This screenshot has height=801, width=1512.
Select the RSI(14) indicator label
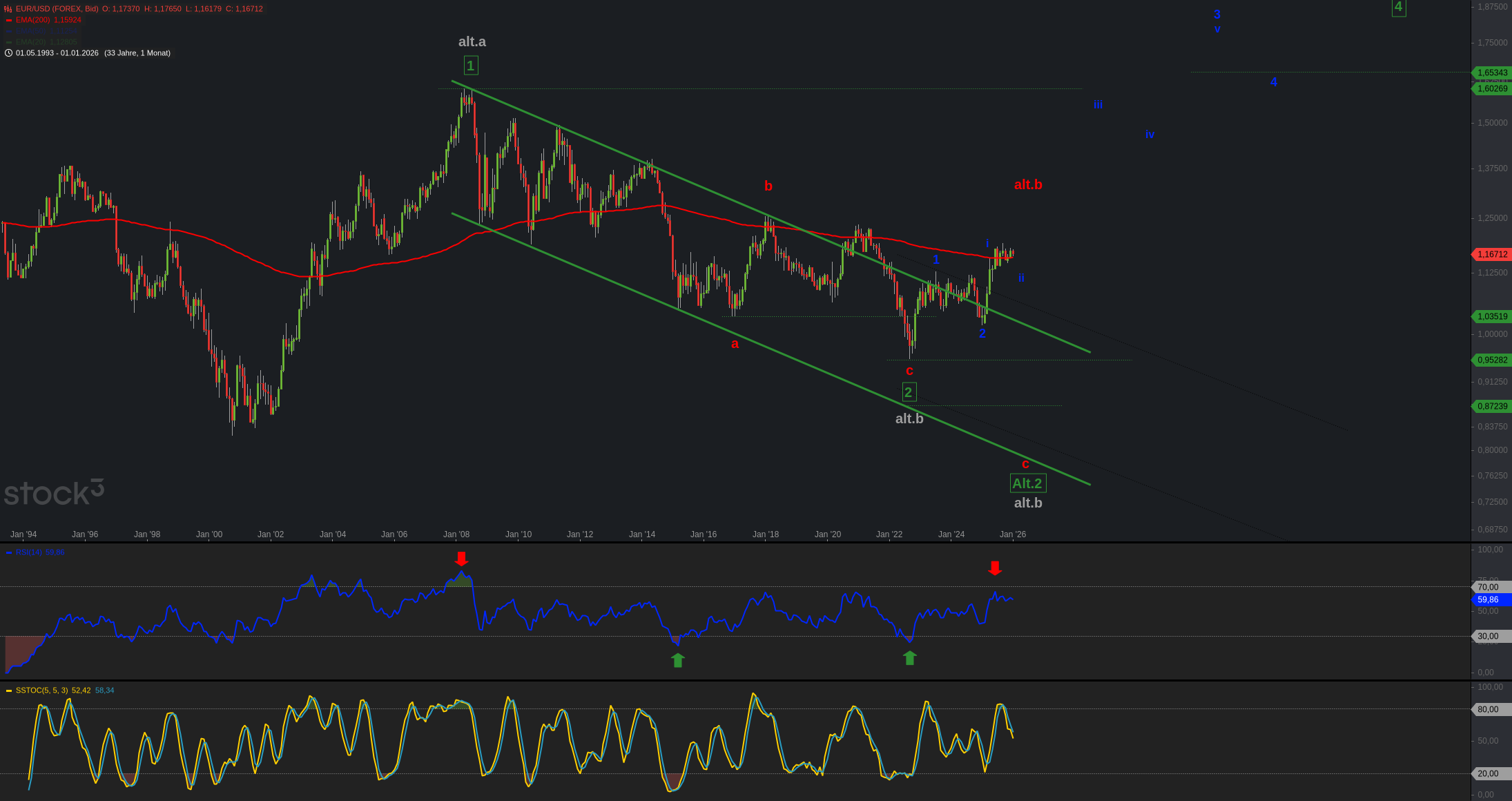(29, 552)
